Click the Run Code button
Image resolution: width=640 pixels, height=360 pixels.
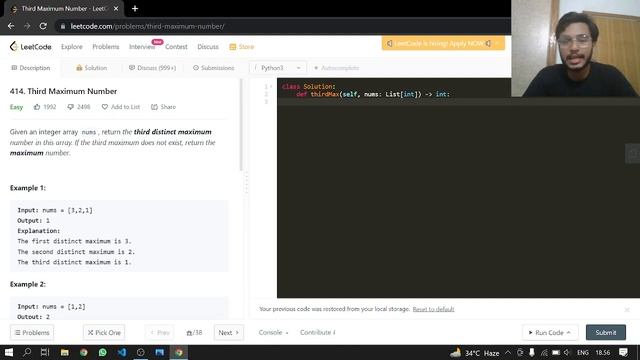point(549,333)
